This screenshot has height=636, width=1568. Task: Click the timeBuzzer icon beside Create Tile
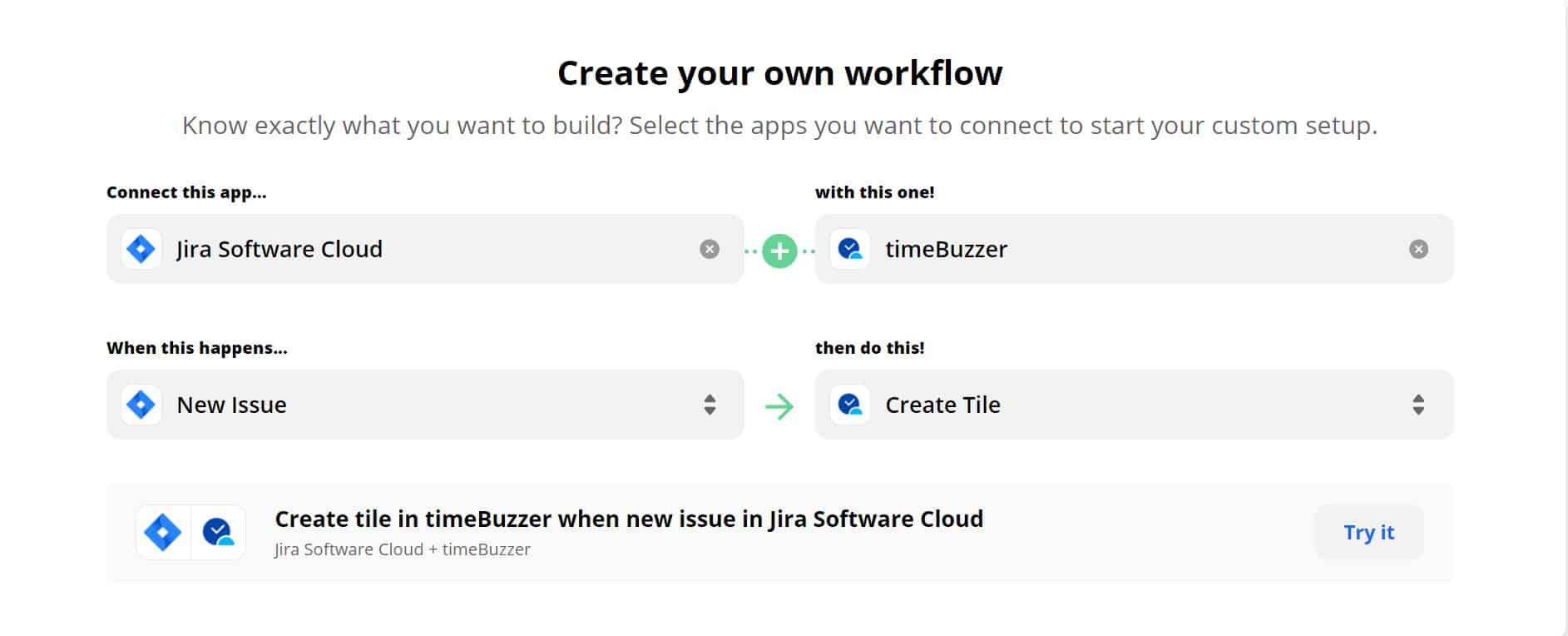(850, 405)
